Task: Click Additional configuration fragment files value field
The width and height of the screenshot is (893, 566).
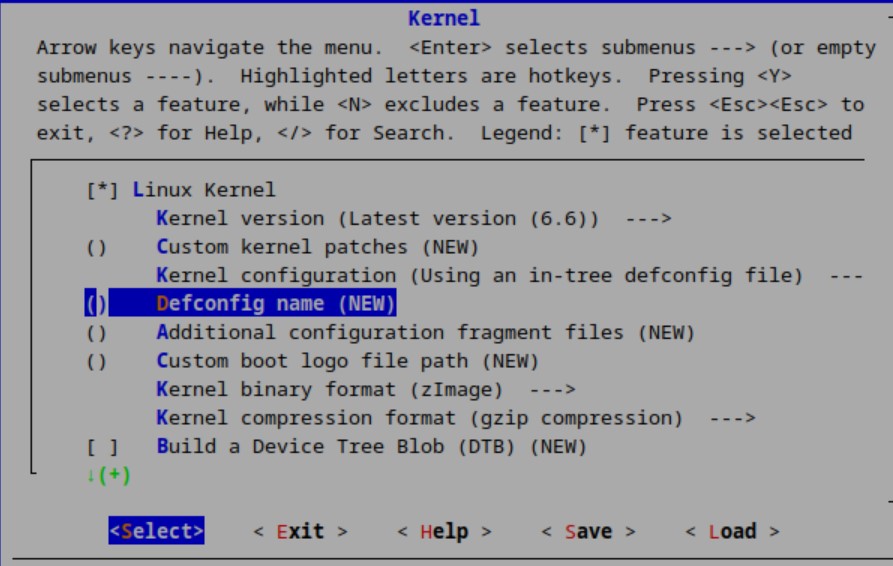Action: (x=96, y=332)
